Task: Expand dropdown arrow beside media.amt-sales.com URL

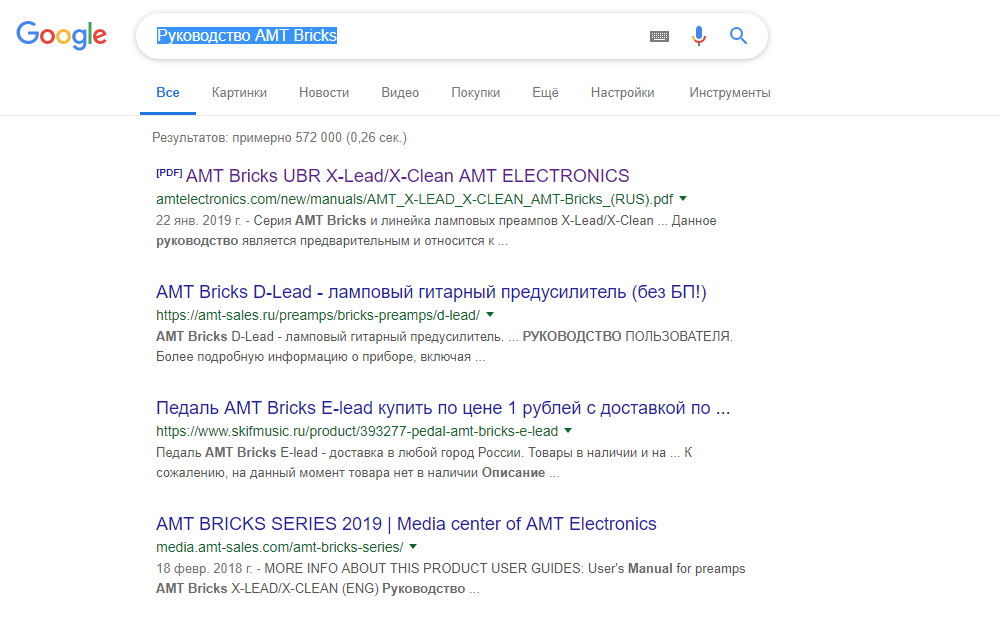Action: pyautogui.click(x=413, y=547)
